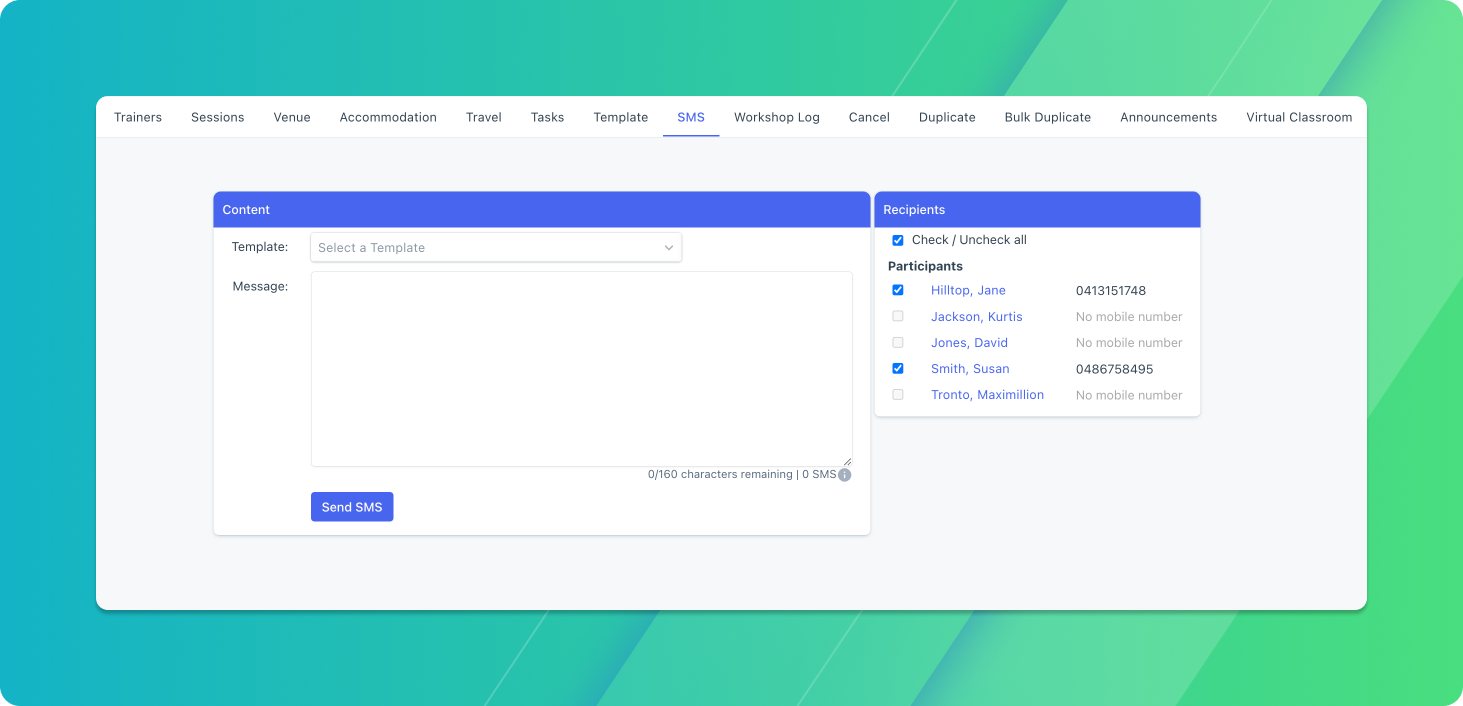
Task: Switch to the Trainers tab
Action: (x=138, y=117)
